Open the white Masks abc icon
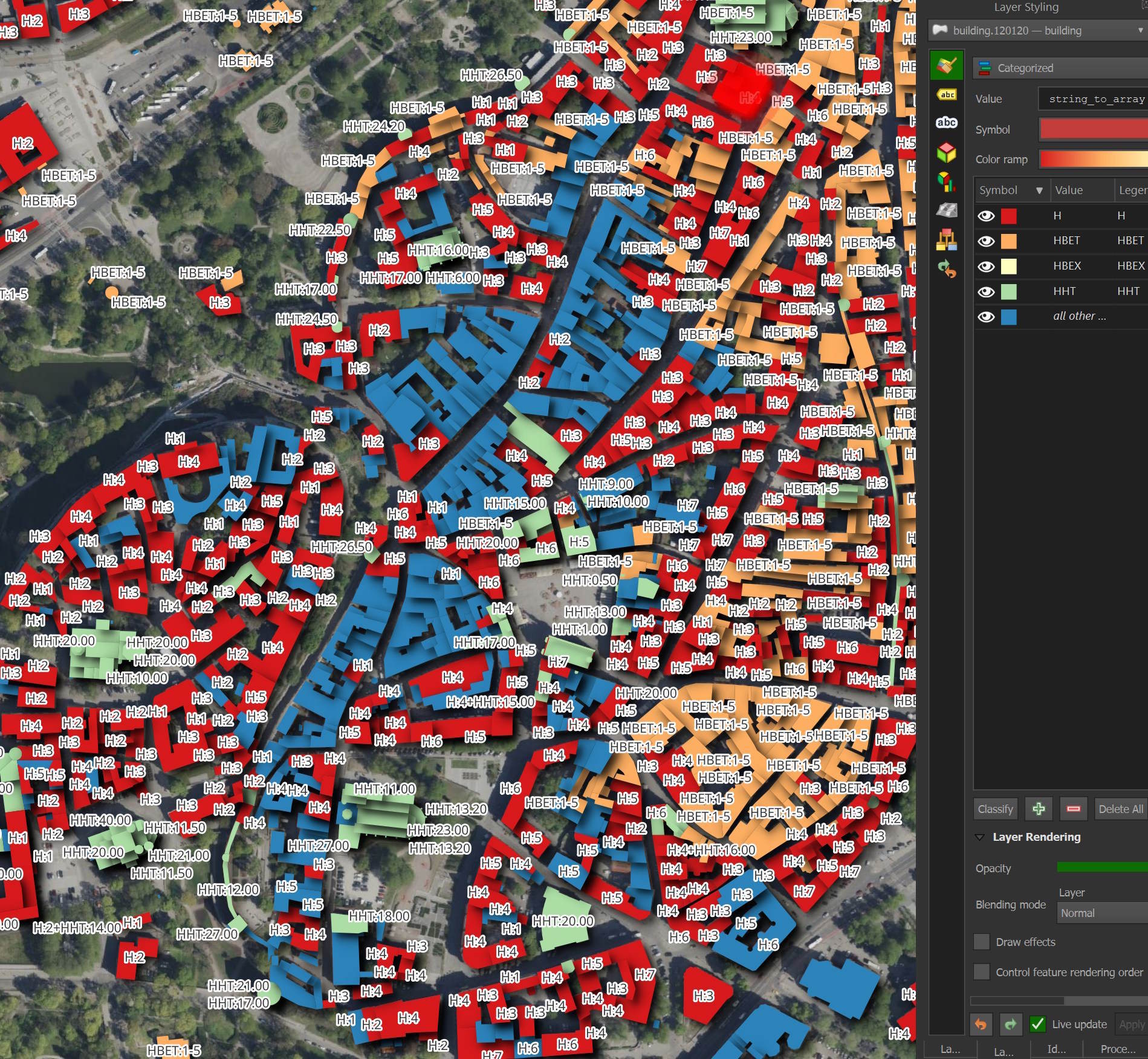This screenshot has height=1059, width=1148. (946, 123)
